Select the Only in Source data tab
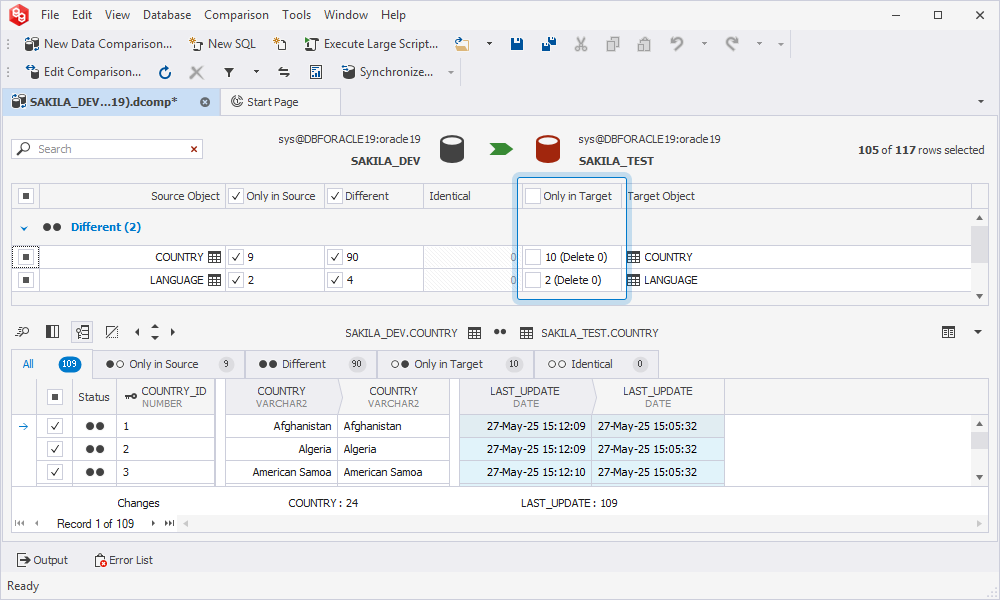 tap(169, 364)
